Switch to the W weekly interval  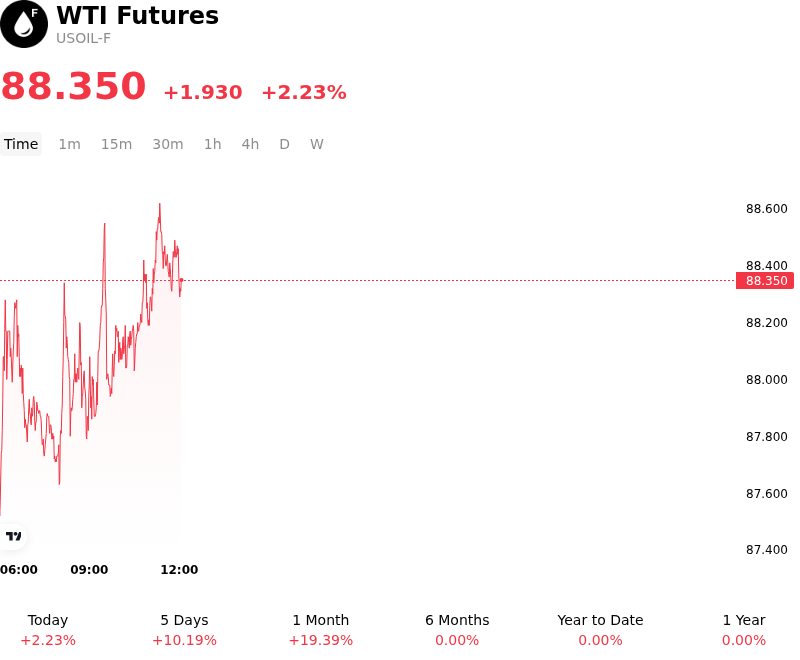[317, 144]
